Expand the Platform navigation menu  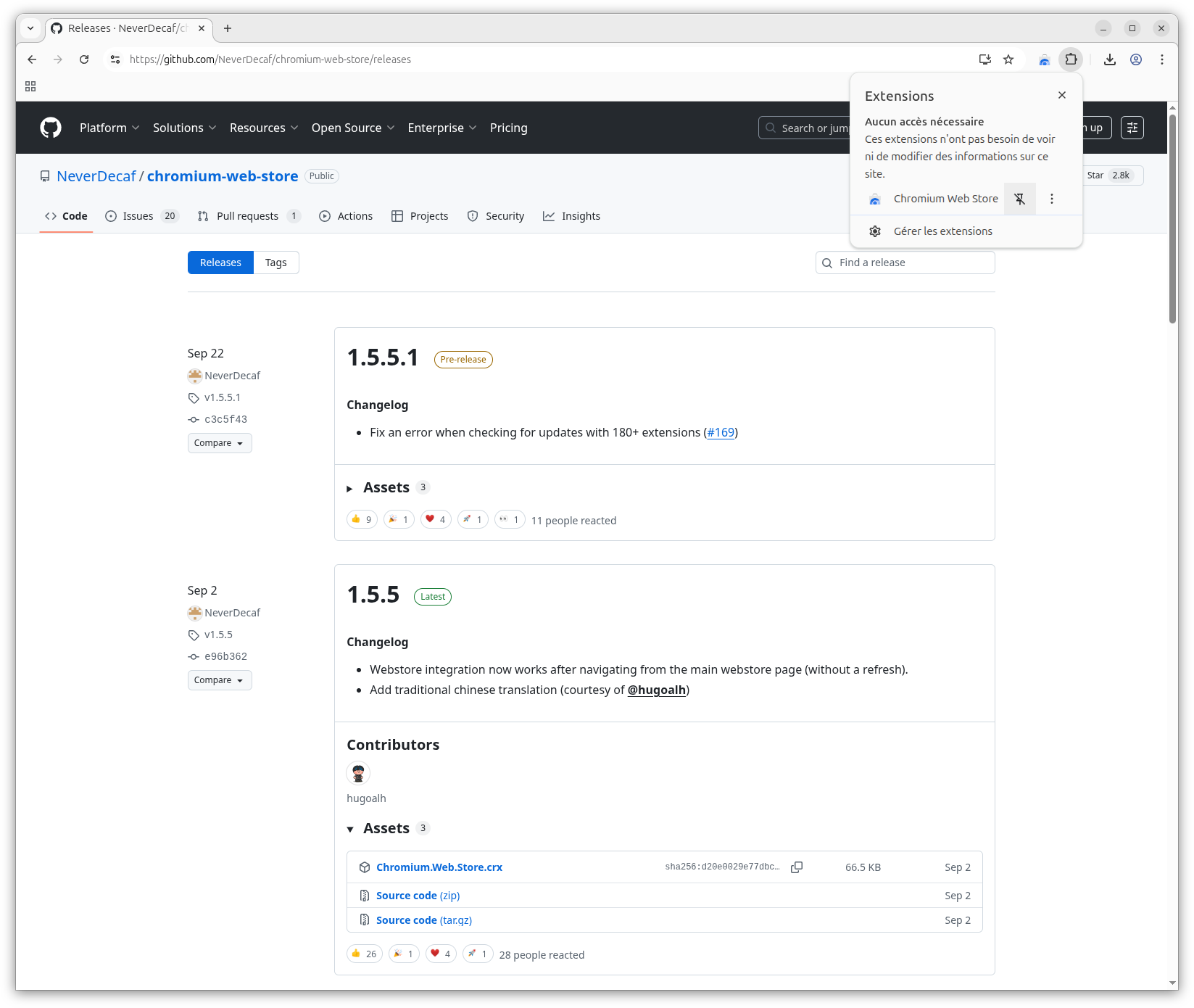point(109,128)
